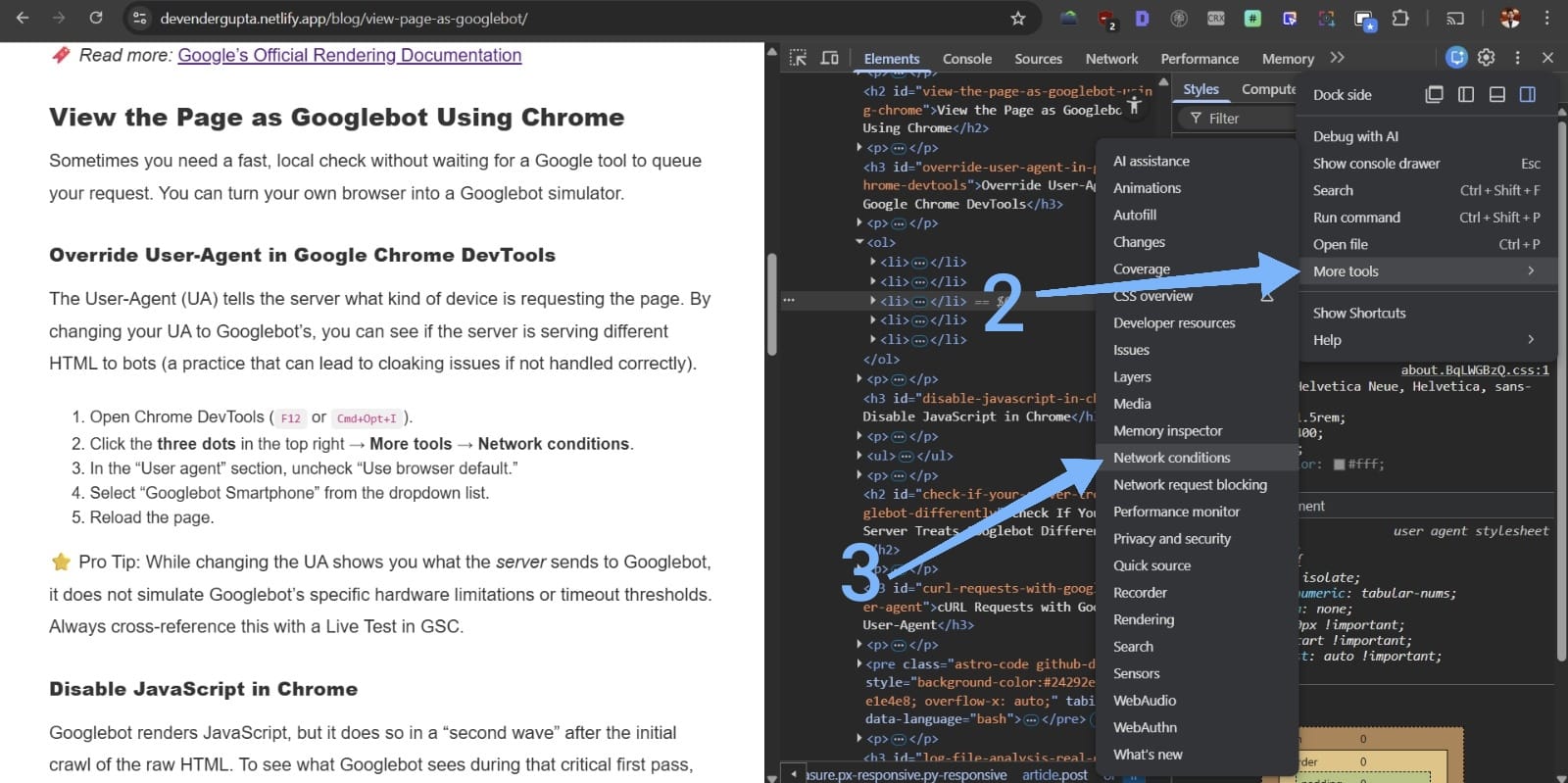Image resolution: width=1568 pixels, height=783 pixels.
Task: Undock DevTools into separate window
Action: tap(1435, 94)
